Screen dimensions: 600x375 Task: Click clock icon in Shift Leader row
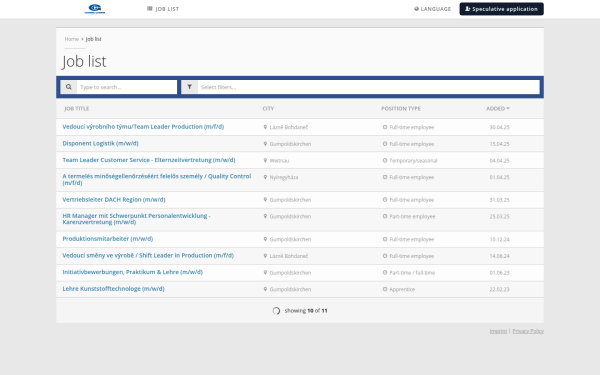tap(385, 256)
